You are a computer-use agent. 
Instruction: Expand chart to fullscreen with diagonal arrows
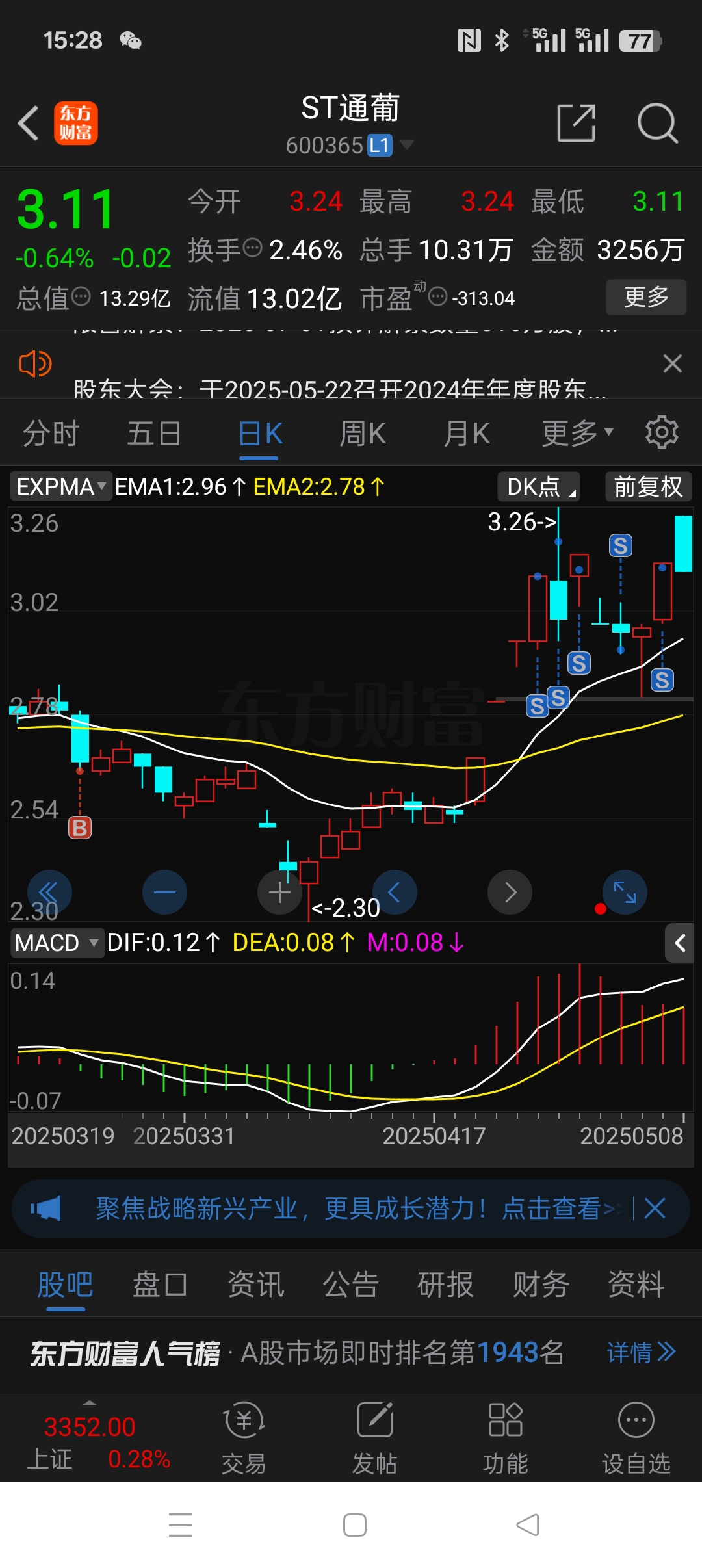(625, 892)
